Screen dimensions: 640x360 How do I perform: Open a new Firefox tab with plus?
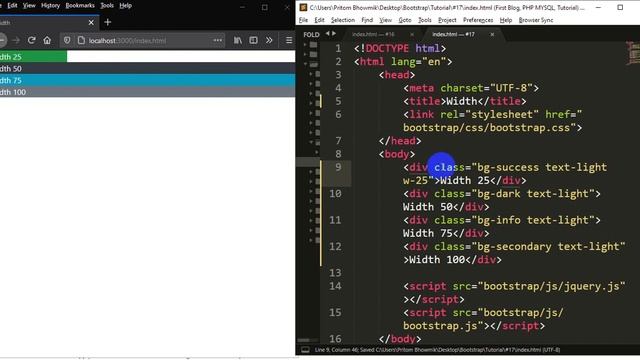pyautogui.click(x=108, y=22)
